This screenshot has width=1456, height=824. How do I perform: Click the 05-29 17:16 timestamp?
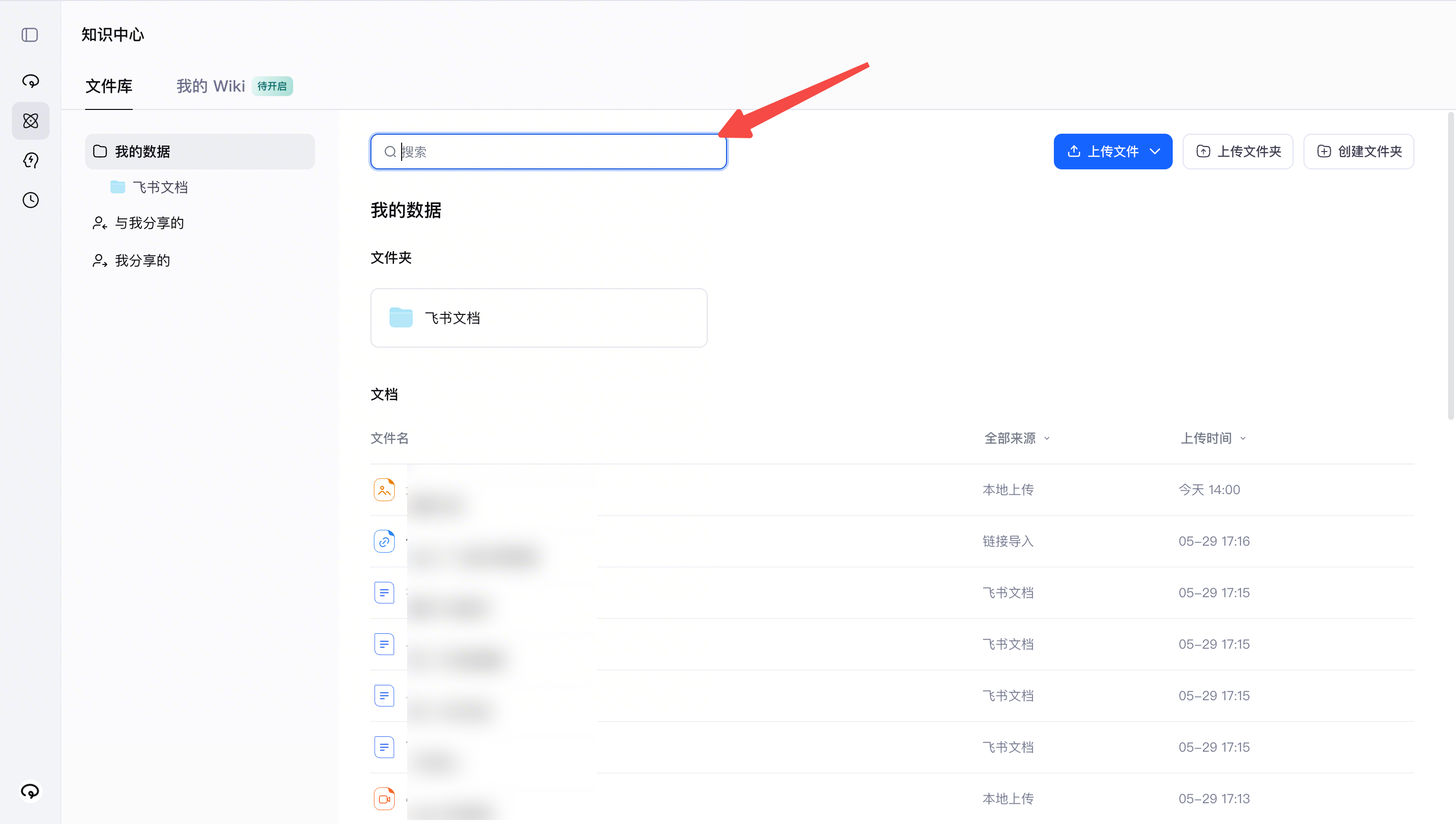[1214, 541]
